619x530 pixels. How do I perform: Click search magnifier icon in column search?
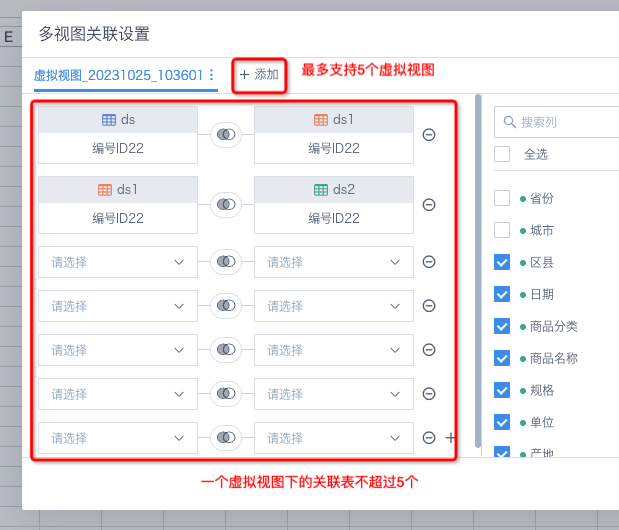pyautogui.click(x=510, y=122)
